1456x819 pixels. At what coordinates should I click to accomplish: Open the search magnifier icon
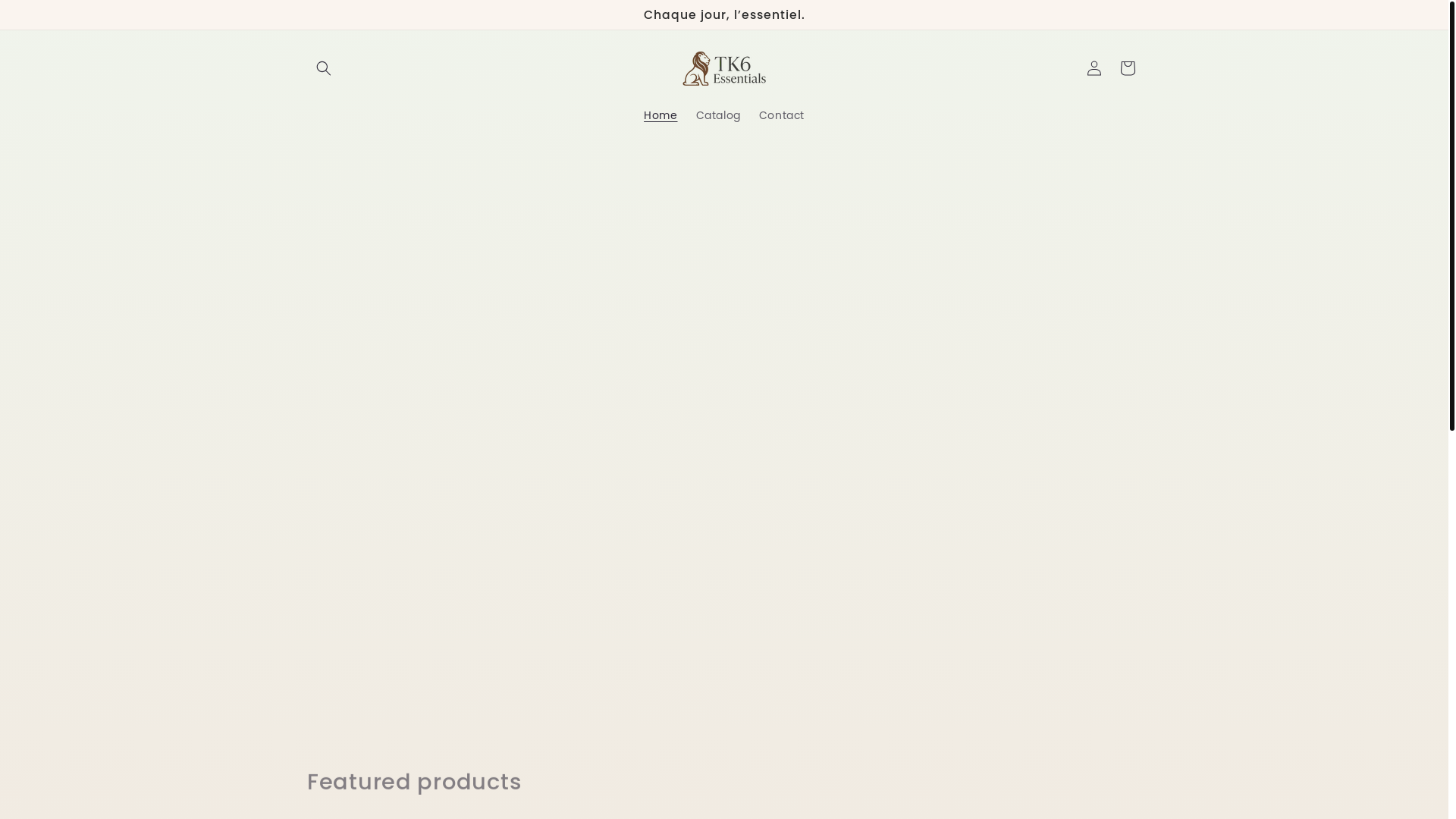pos(324,68)
